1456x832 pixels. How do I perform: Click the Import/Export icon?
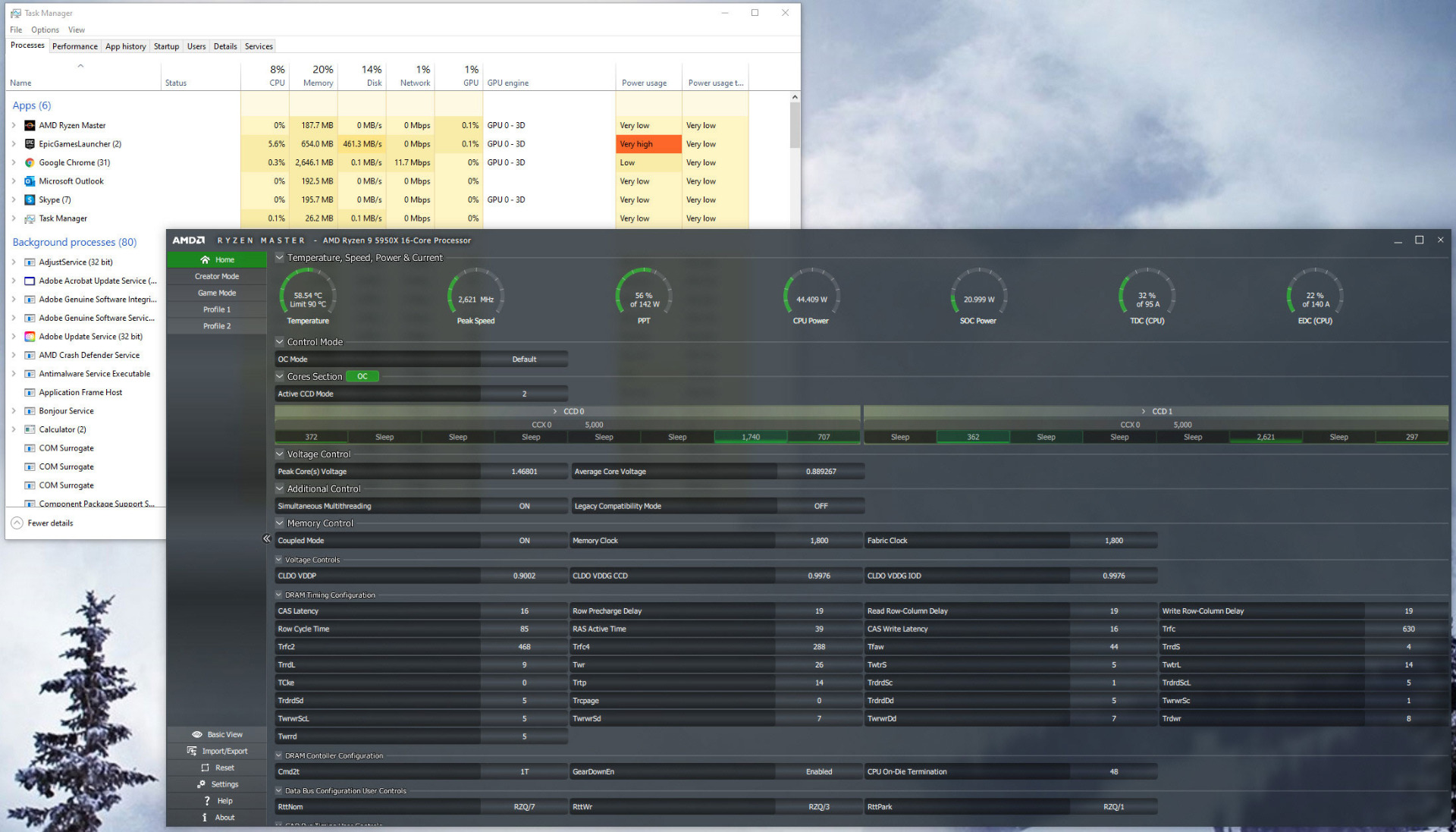[193, 751]
